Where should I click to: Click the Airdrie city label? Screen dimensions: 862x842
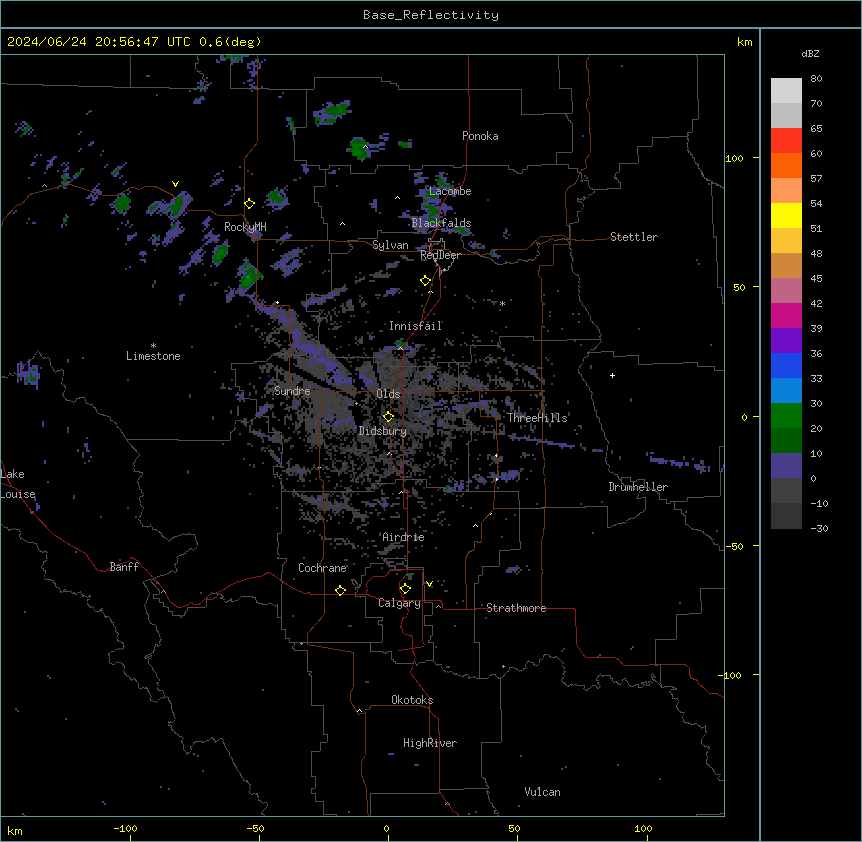click(403, 537)
